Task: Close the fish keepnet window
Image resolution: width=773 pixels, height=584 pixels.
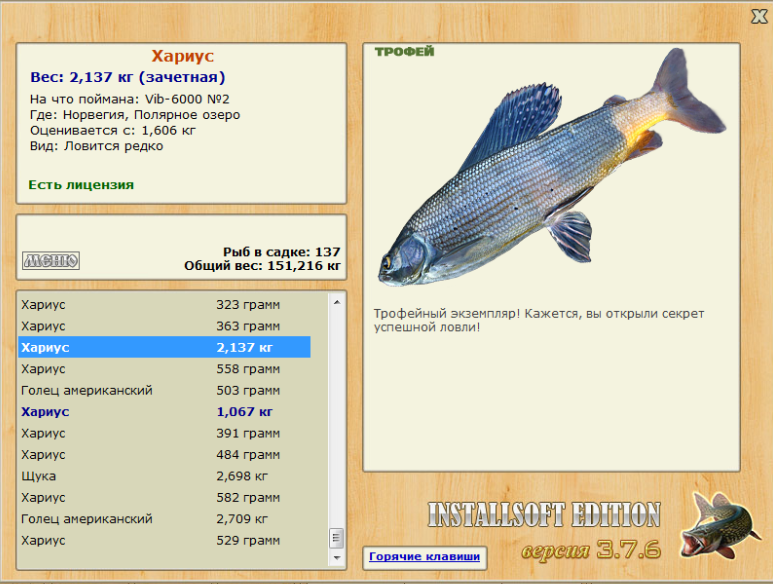Action: [759, 17]
